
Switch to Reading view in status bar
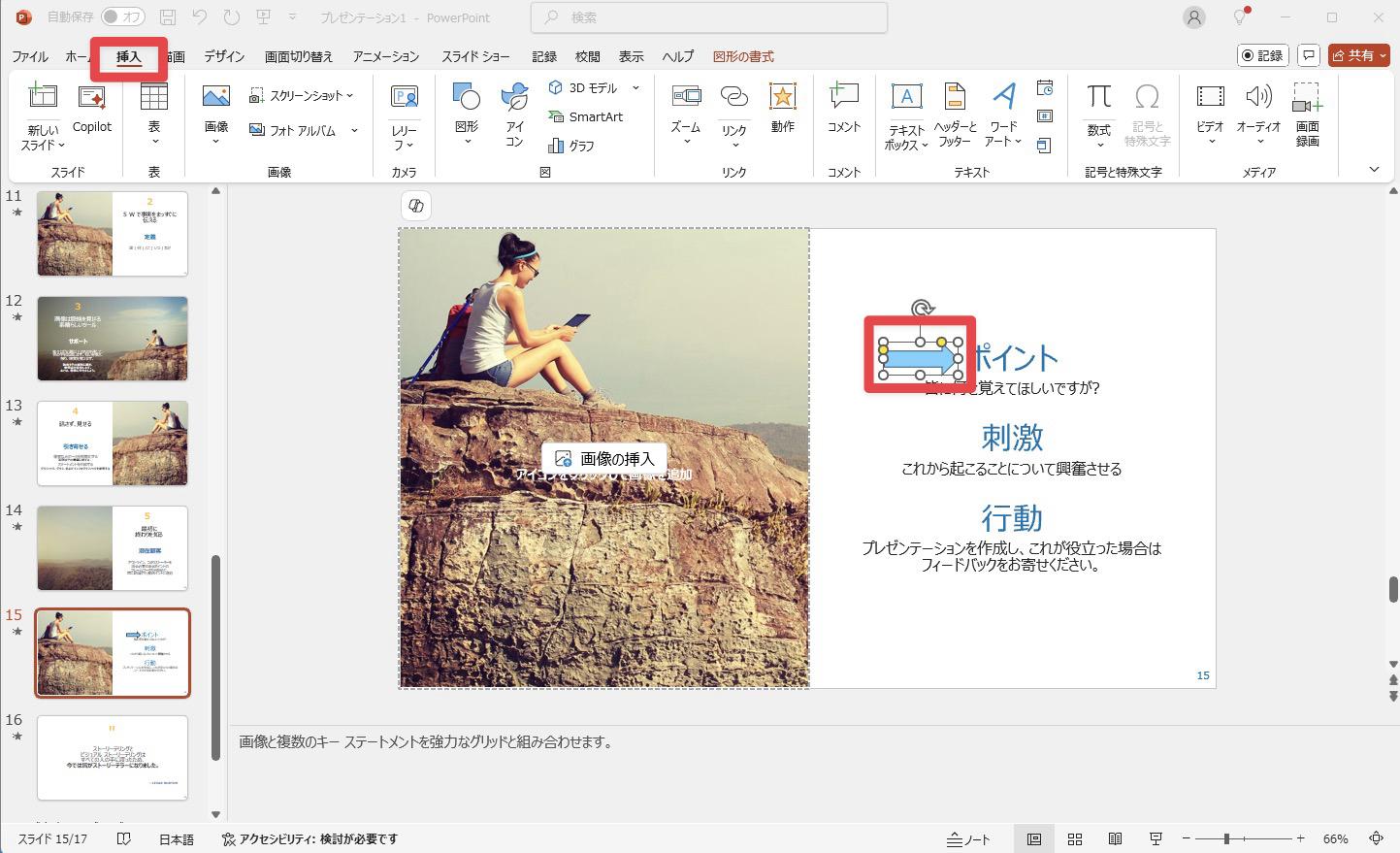click(1116, 838)
